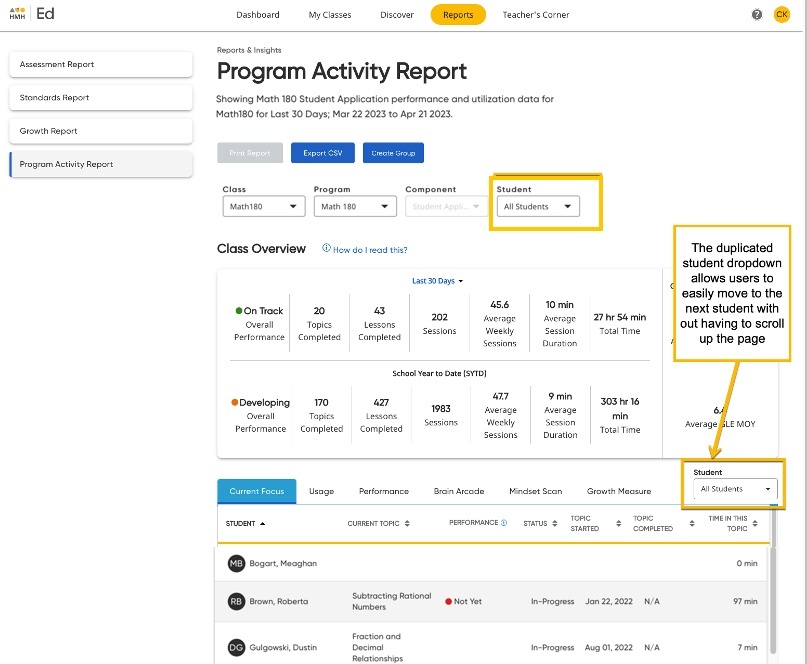This screenshot has width=807, height=664.
Task: Click the 27 hr 54 min Total Time value
Action: tap(620, 317)
